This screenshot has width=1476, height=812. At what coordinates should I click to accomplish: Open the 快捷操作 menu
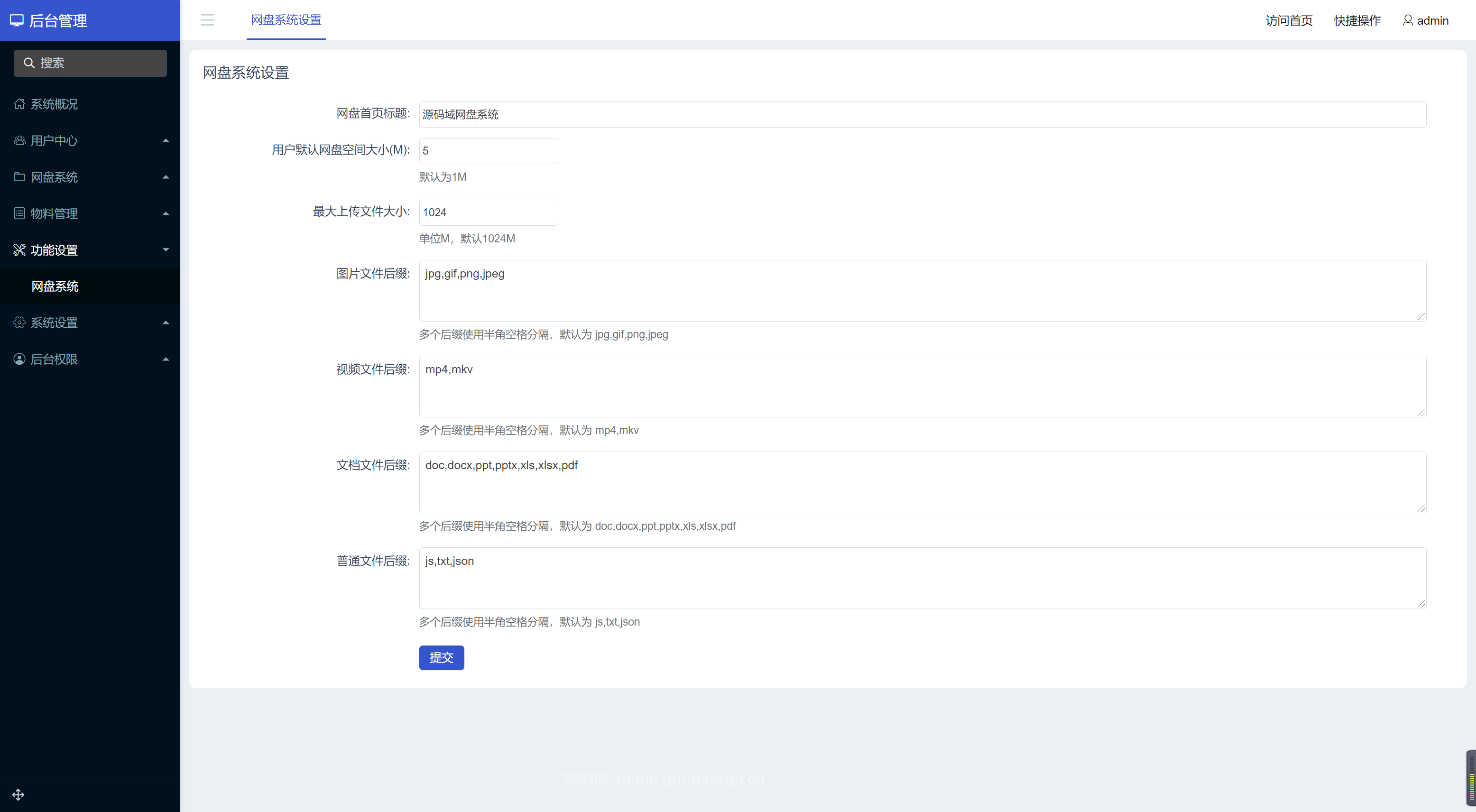click(x=1357, y=20)
